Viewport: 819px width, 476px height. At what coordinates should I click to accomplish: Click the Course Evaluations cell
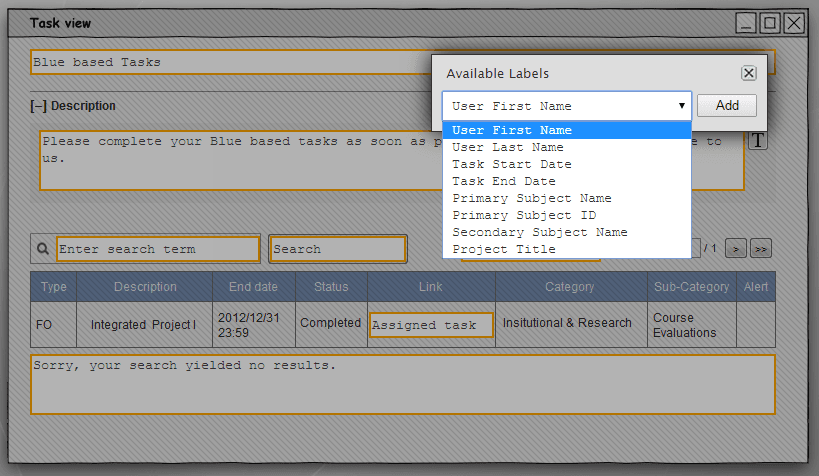coord(692,325)
